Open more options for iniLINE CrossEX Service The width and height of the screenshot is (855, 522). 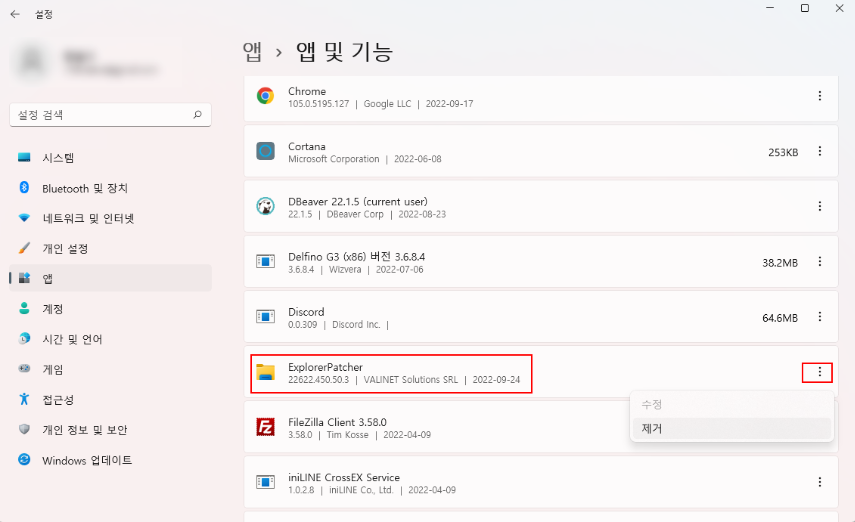(820, 482)
